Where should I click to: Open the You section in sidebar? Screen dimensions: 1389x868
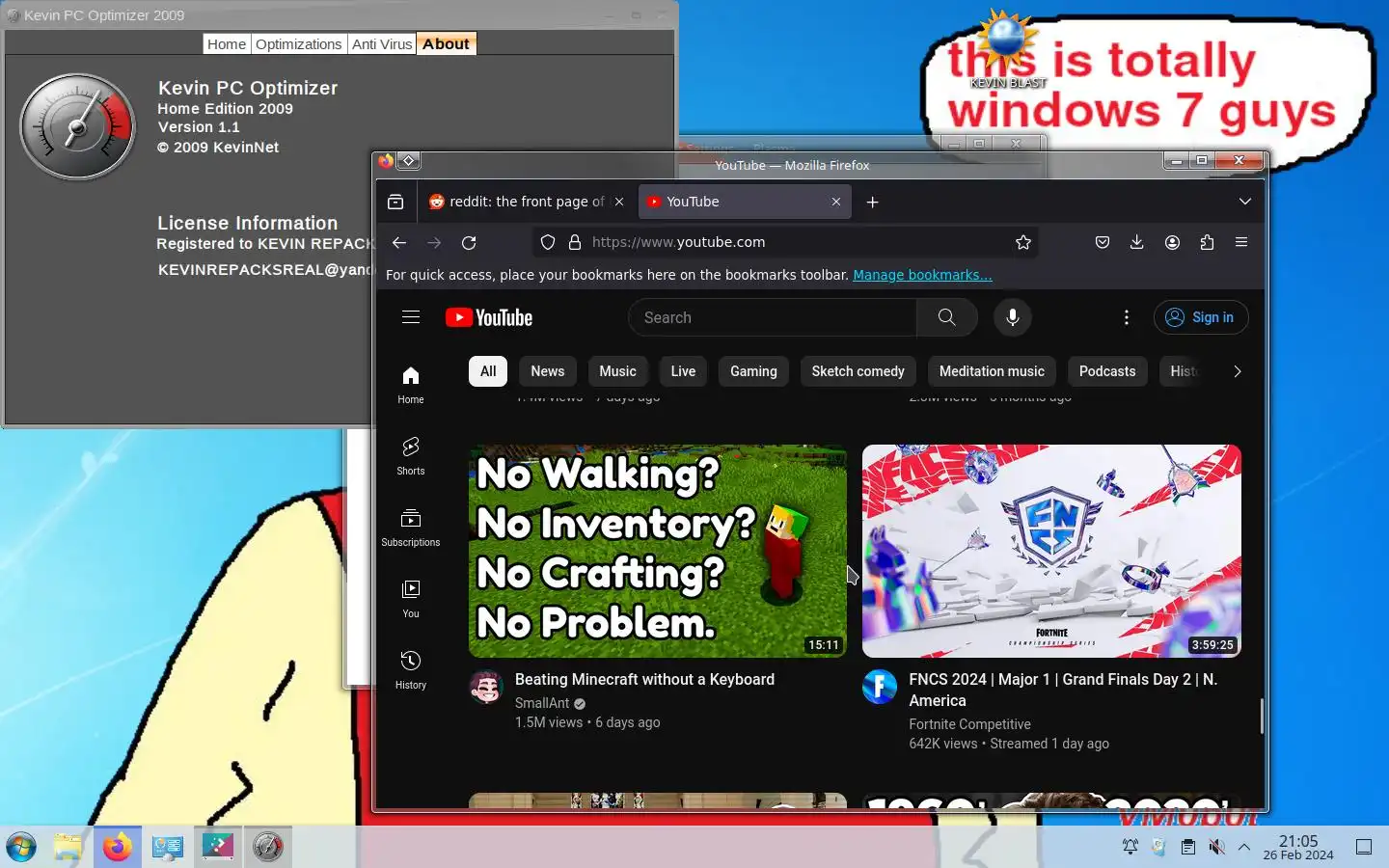tap(411, 599)
